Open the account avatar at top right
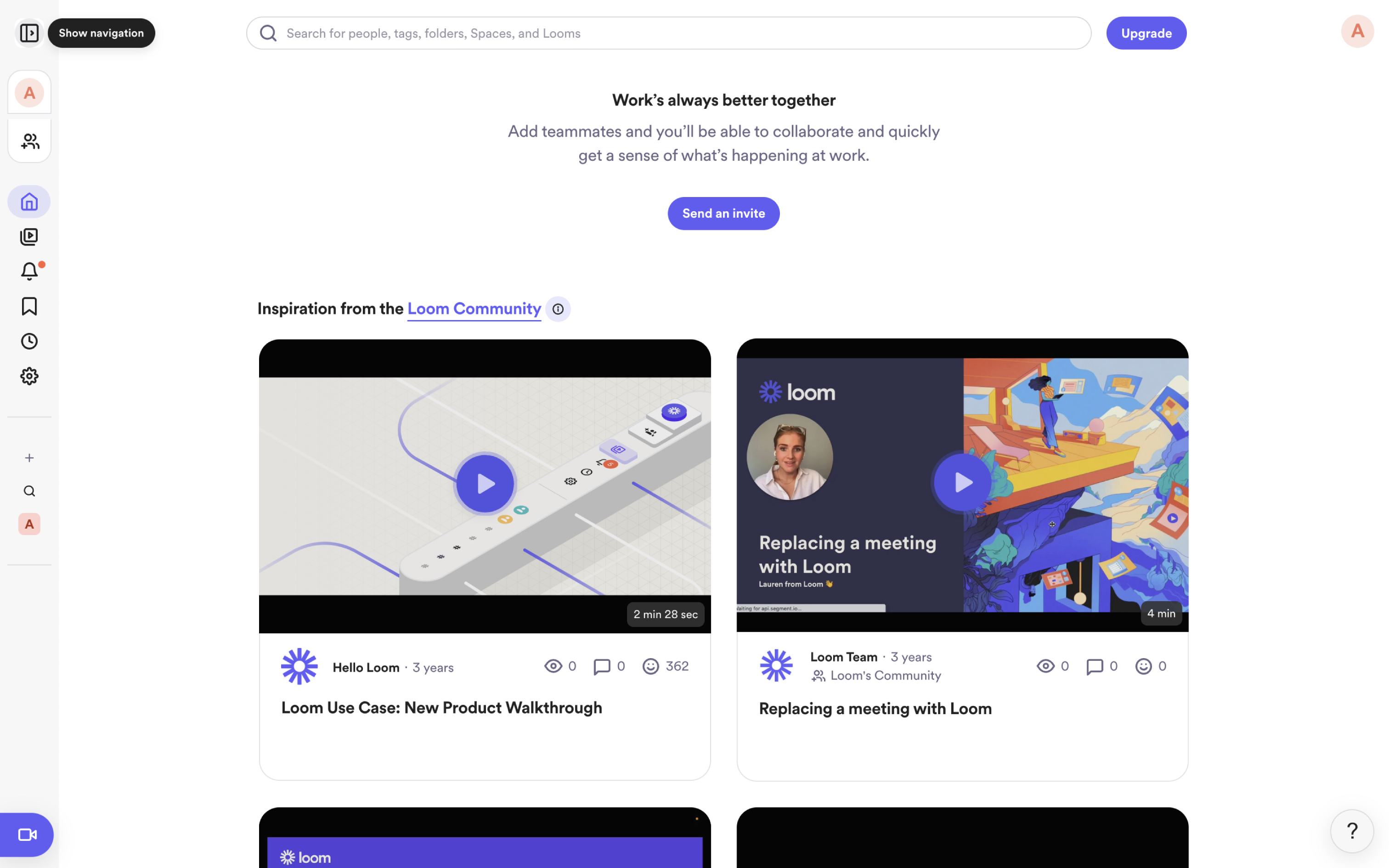 coord(1357,31)
